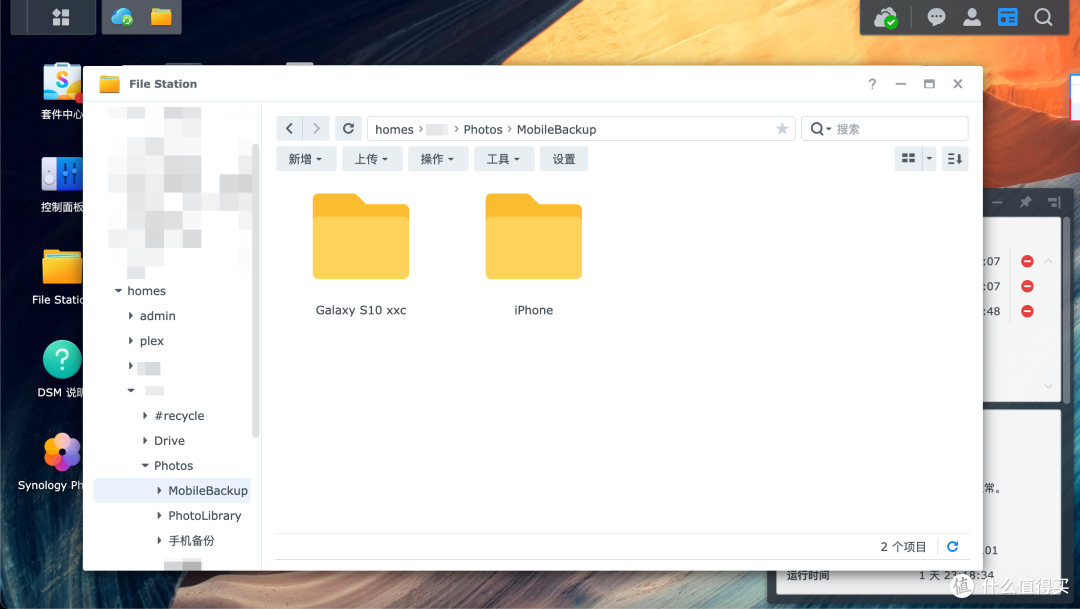Expand the plex folder node
Image resolution: width=1080 pixels, height=609 pixels.
(131, 340)
